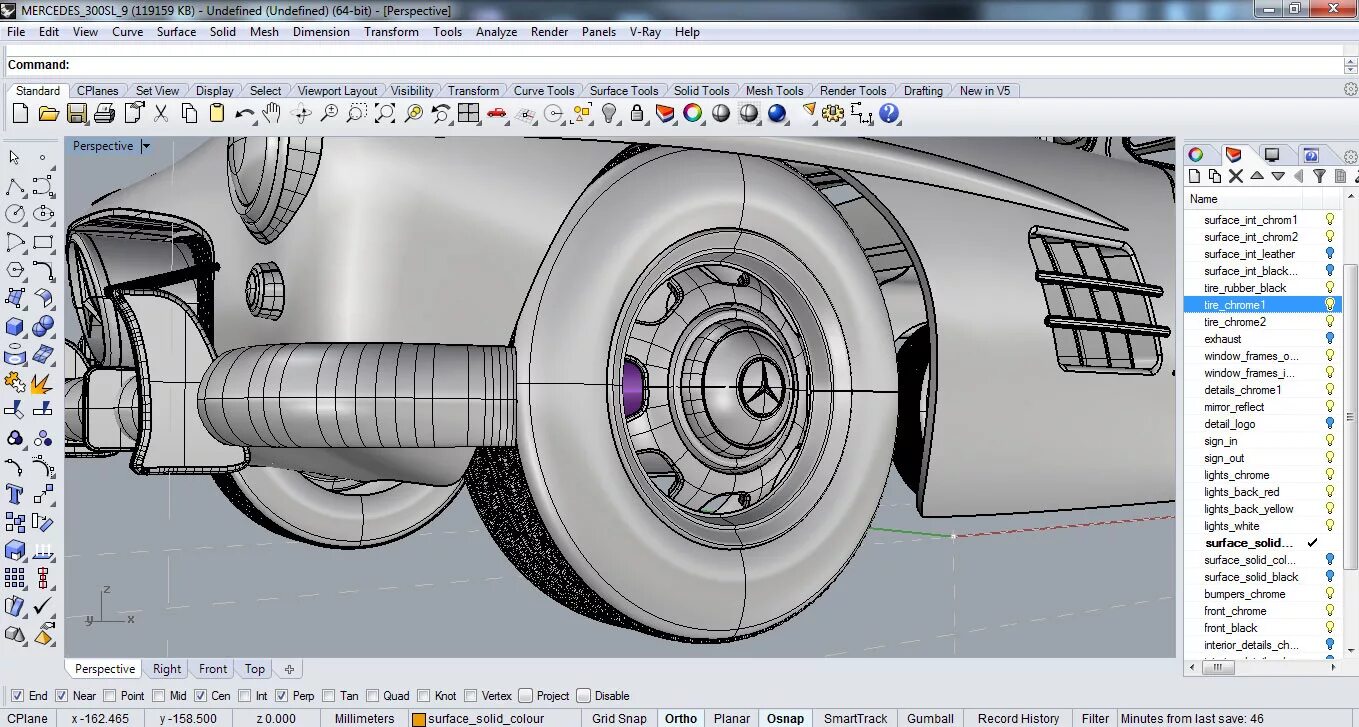Click the Explode icon in left sidebar
Image resolution: width=1359 pixels, height=727 pixels.
click(x=42, y=383)
